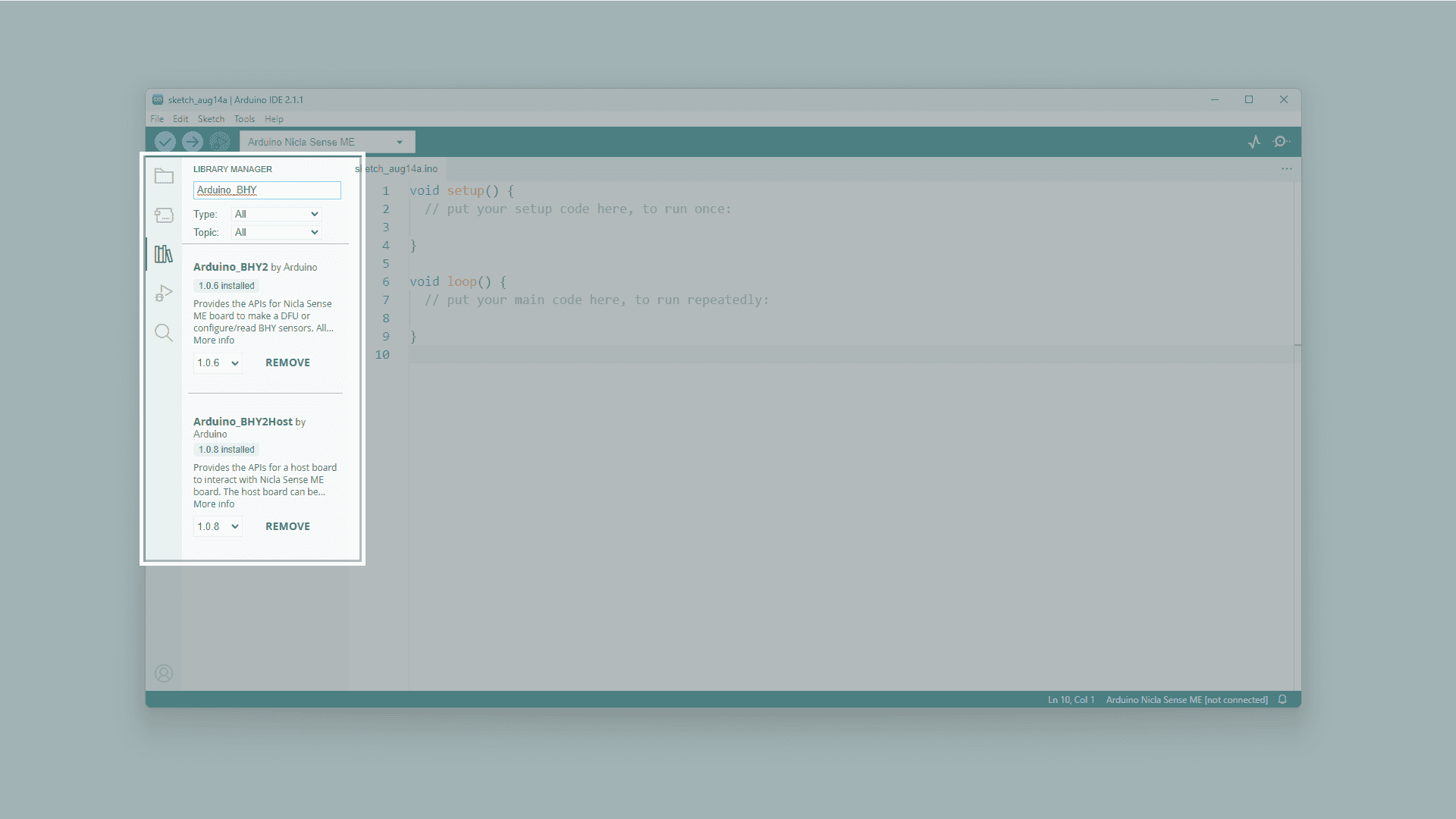1456x819 pixels.
Task: Open the Debug panel in sidebar
Action: point(164,293)
